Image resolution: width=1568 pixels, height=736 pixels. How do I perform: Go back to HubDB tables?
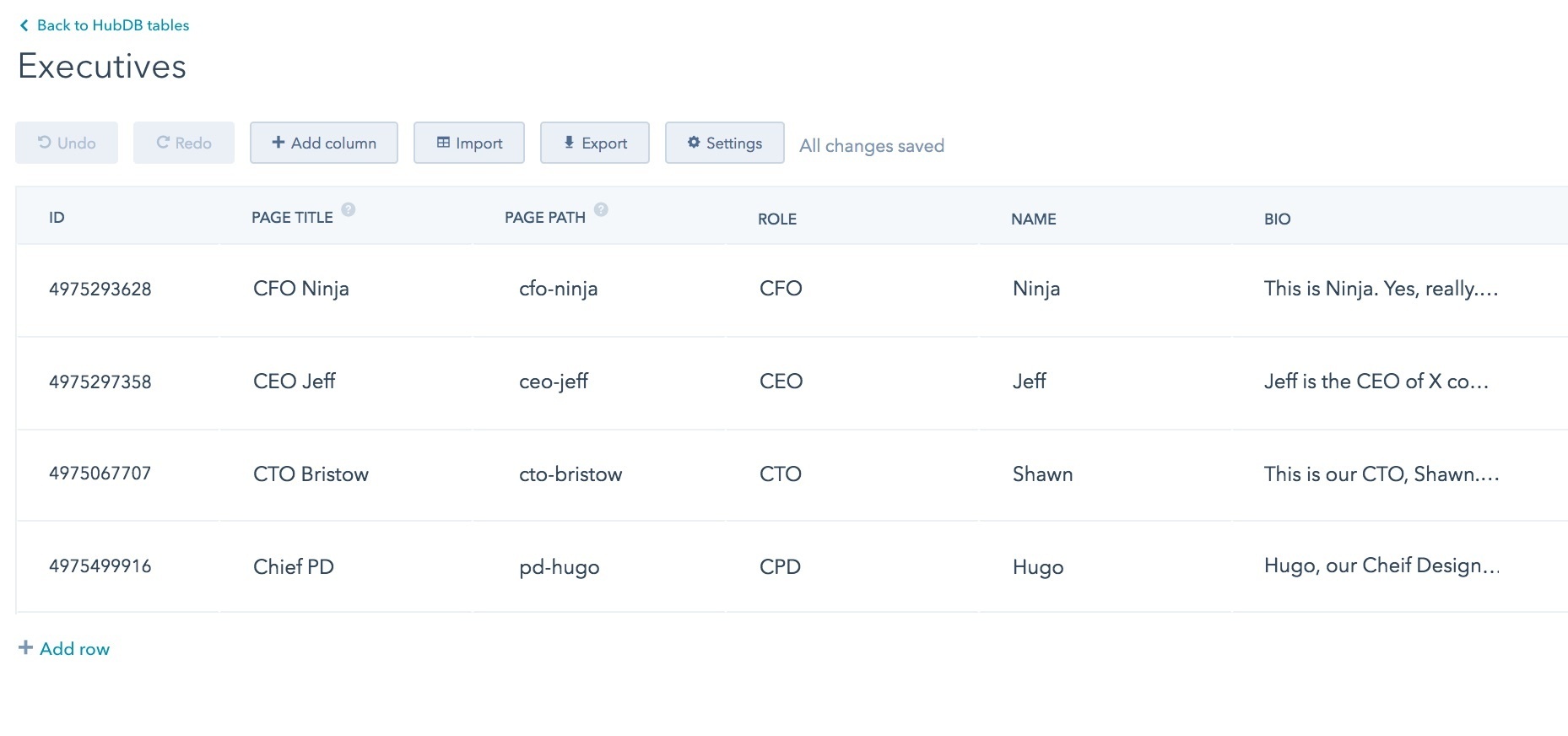coord(112,25)
